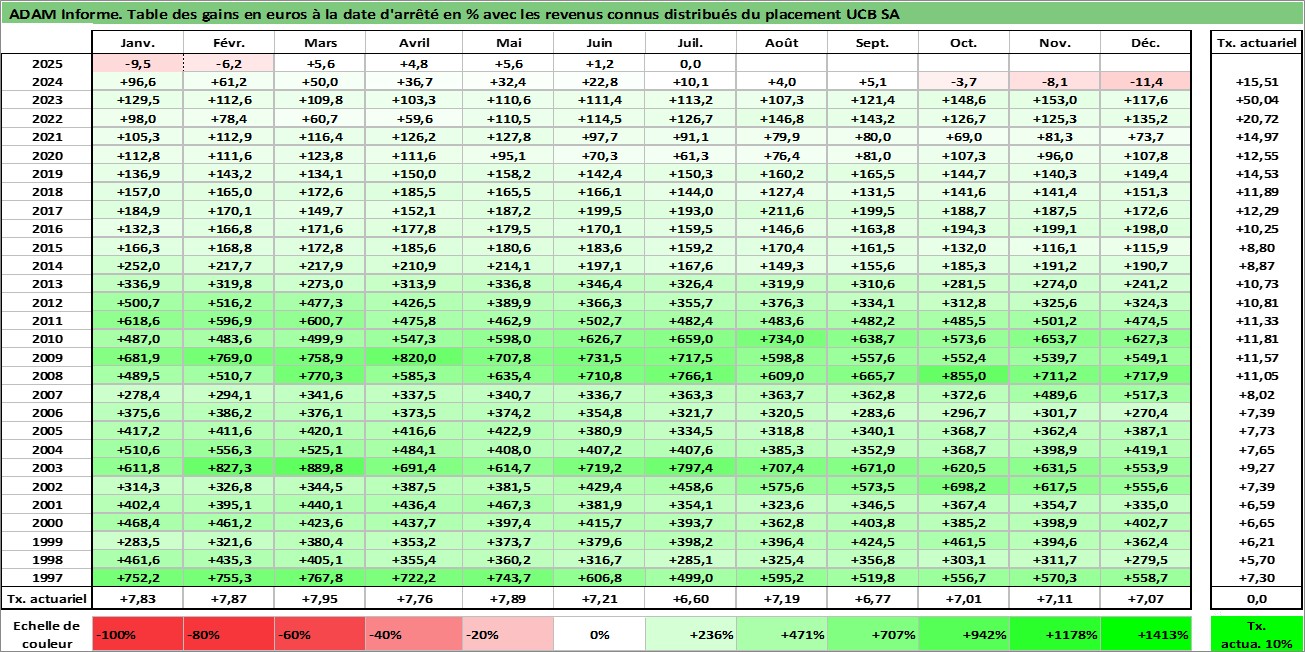This screenshot has height=652, width=1305.
Task: Select the +6,60 actuarial rate under Juil.
Action: (x=690, y=598)
